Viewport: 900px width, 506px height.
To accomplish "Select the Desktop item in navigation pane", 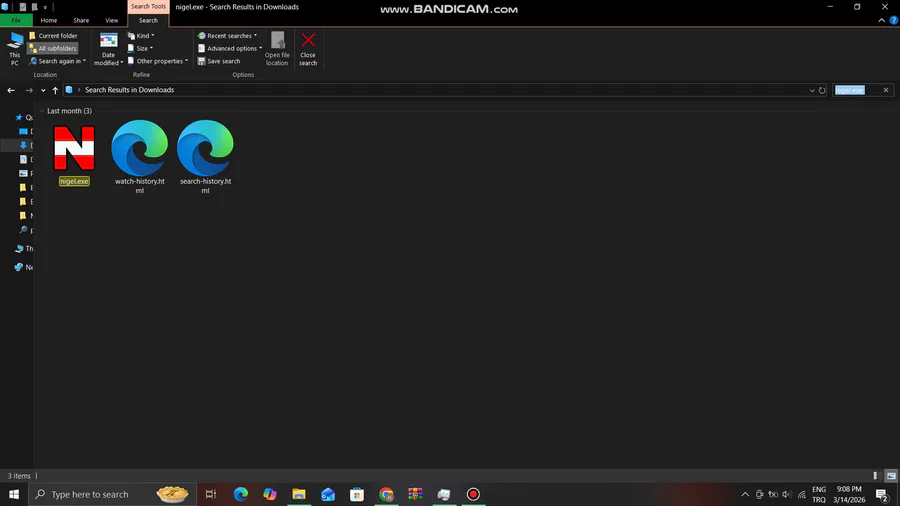I will click(x=24, y=131).
